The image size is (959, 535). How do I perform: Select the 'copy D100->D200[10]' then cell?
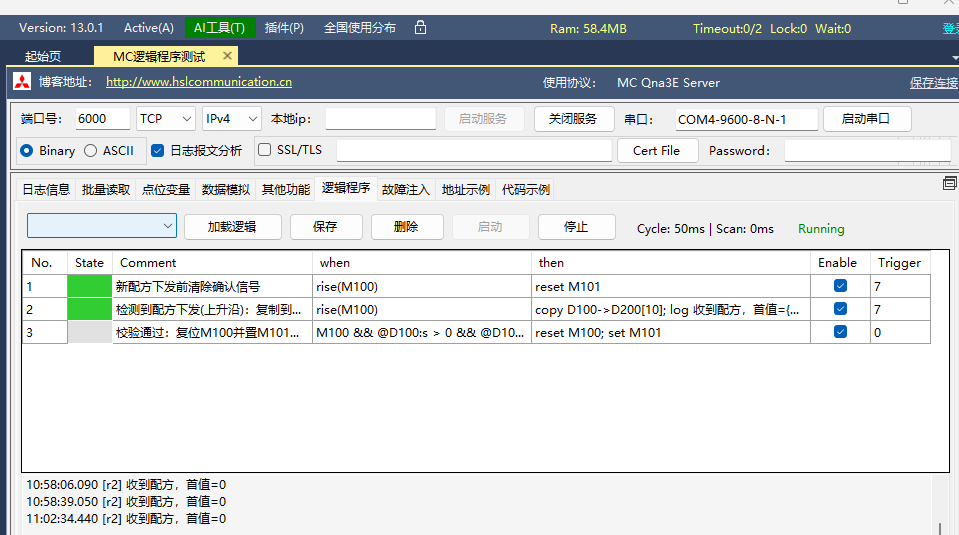[x=671, y=309]
